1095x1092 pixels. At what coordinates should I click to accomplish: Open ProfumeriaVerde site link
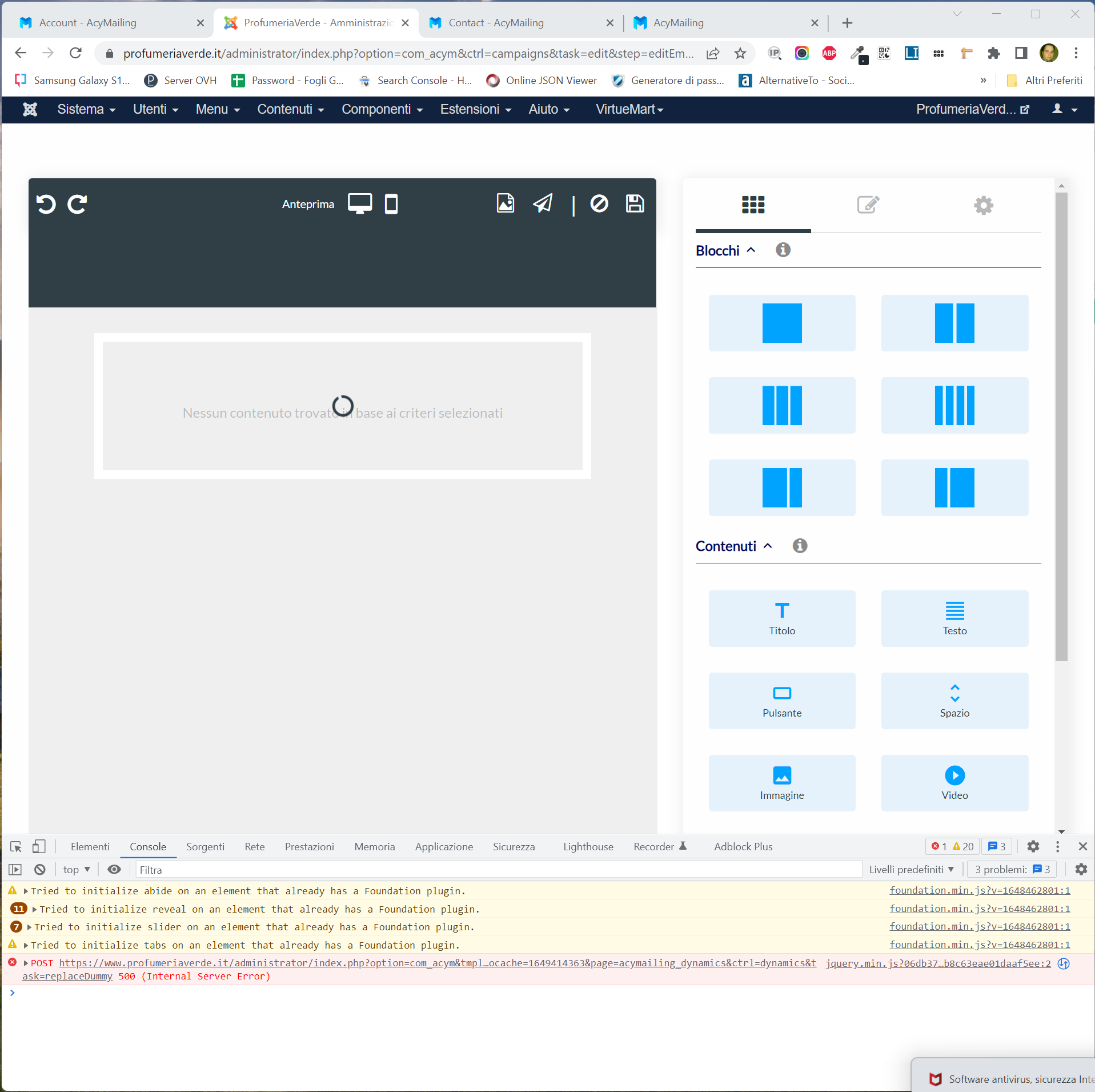[972, 109]
